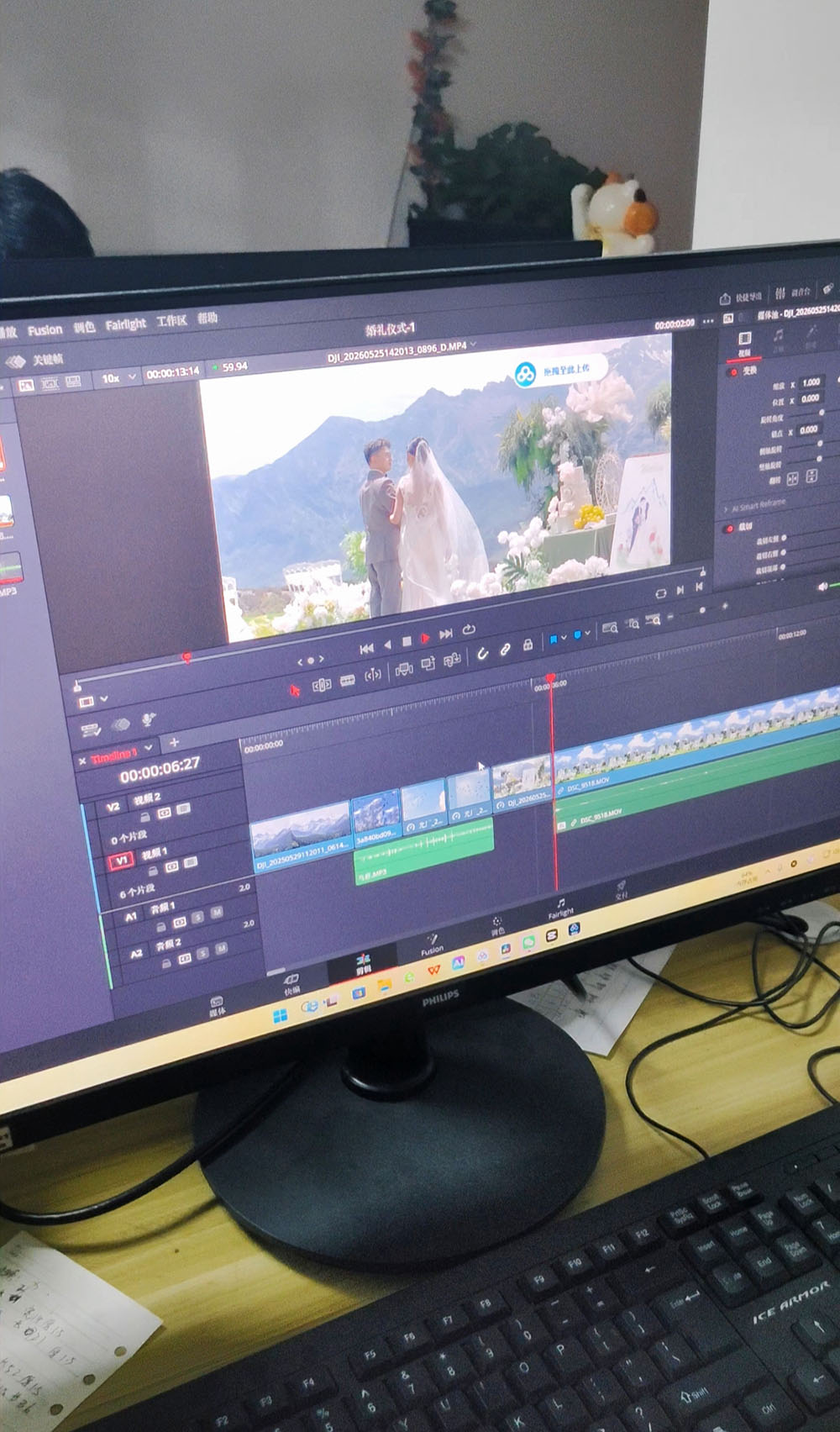Screen dimensions: 840x1432
Task: Click the full extent zoom icon
Action: (610, 628)
